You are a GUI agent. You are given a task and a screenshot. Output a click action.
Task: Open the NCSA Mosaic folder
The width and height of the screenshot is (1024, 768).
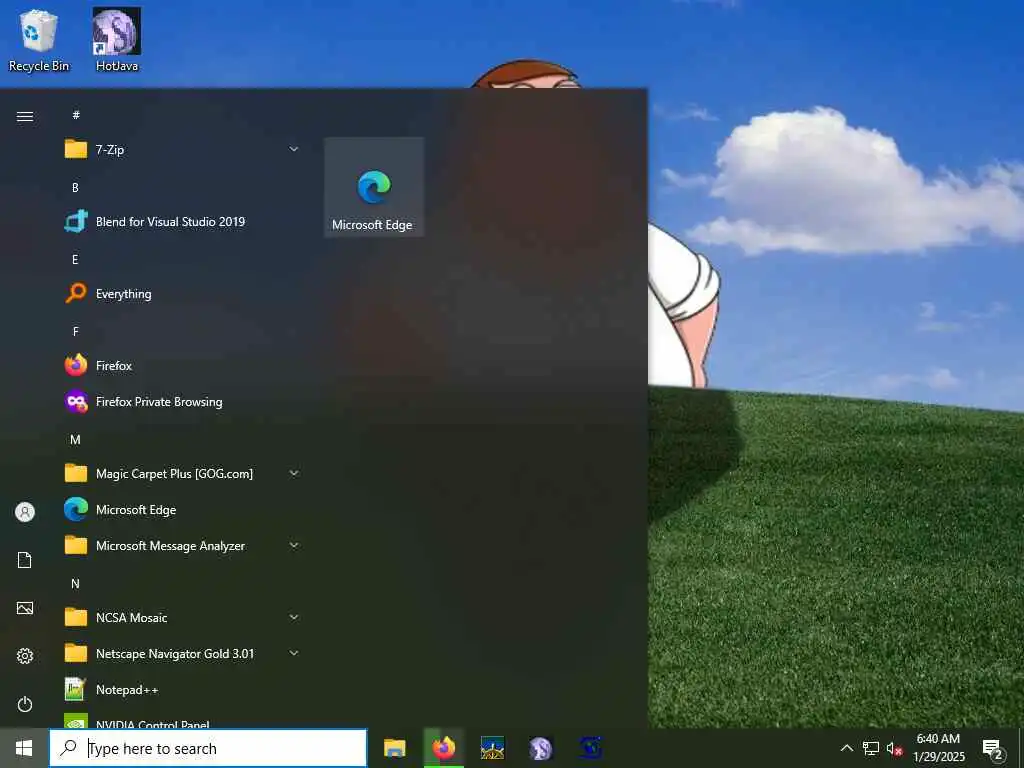182,617
